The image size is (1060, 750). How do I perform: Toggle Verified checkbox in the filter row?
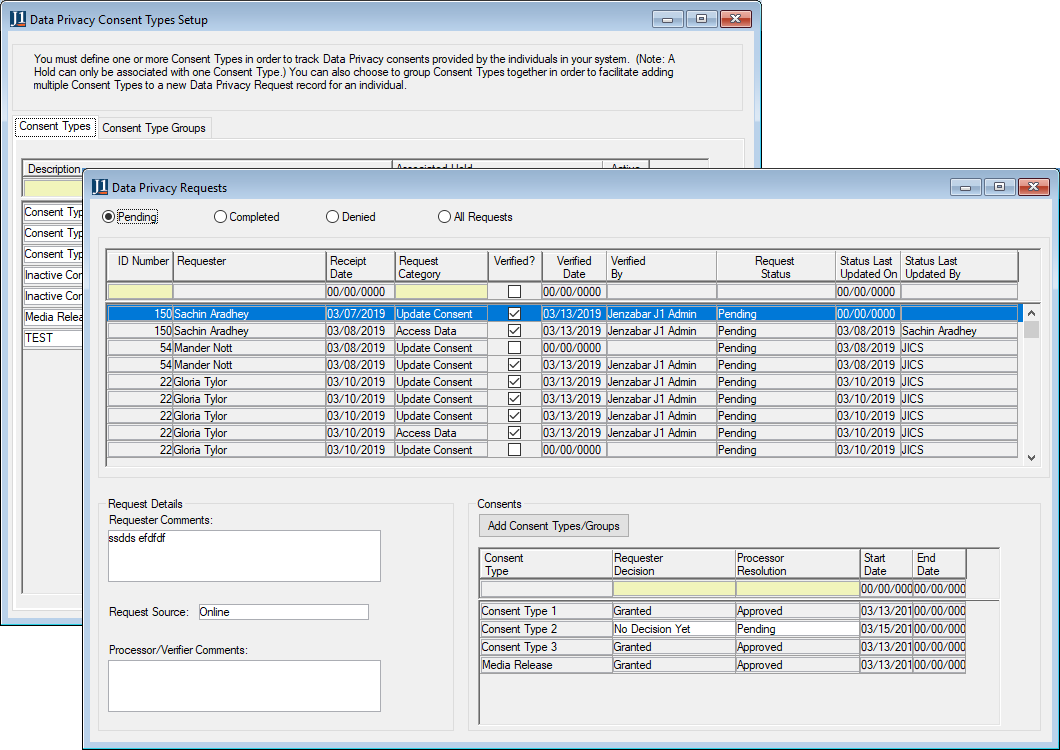click(x=514, y=292)
